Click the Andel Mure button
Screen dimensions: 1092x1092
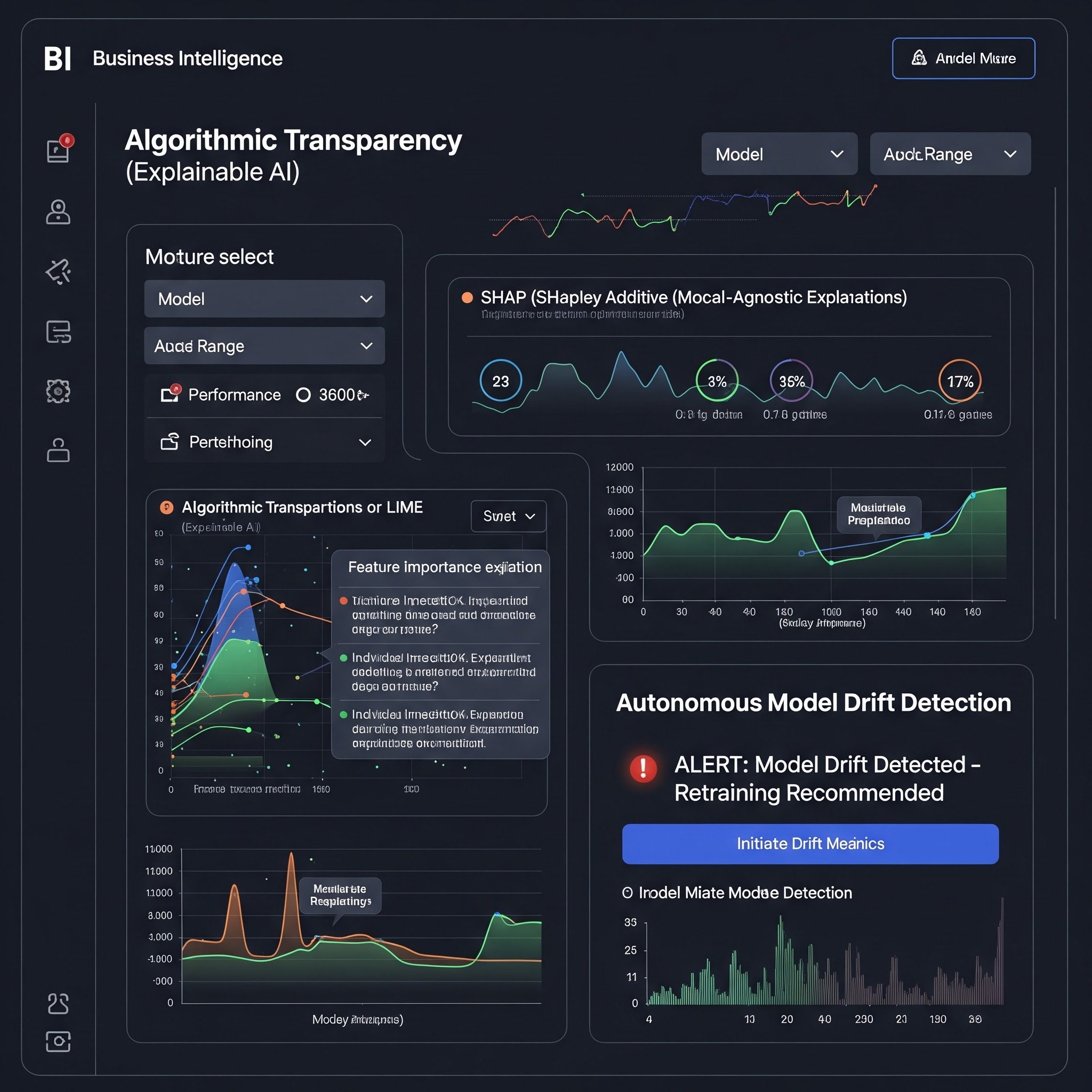963,58
